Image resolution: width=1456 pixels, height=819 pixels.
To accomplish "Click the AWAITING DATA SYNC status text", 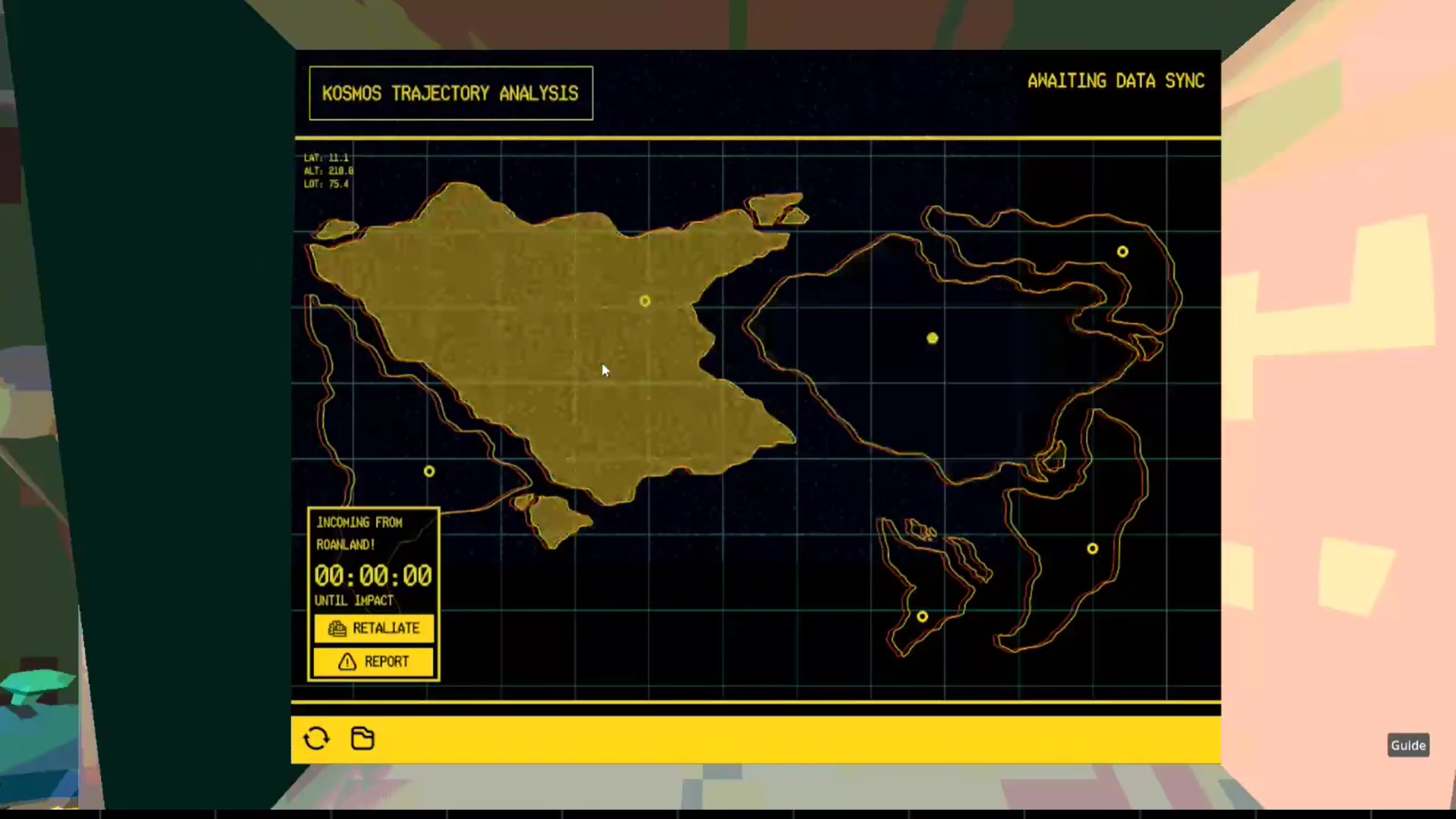I will 1116,81.
